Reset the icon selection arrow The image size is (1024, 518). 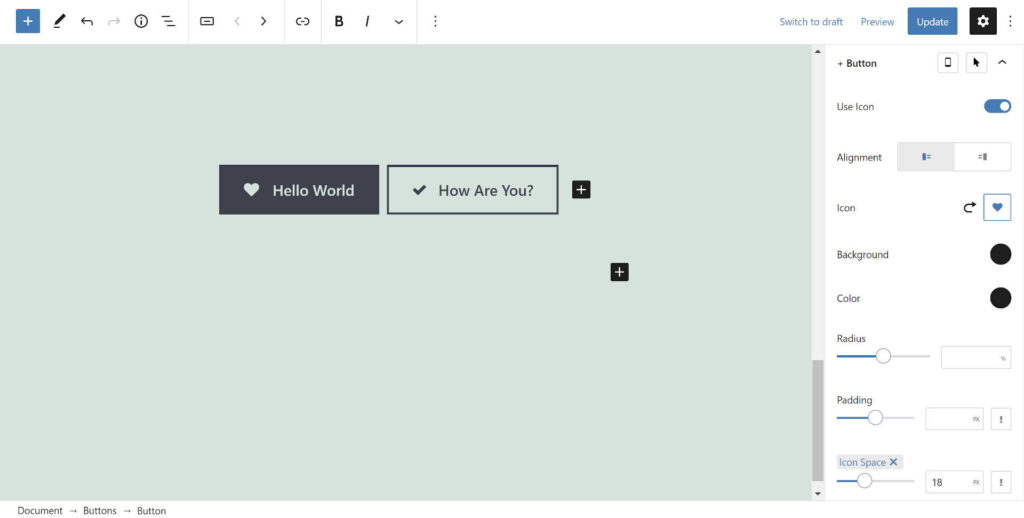click(x=969, y=207)
